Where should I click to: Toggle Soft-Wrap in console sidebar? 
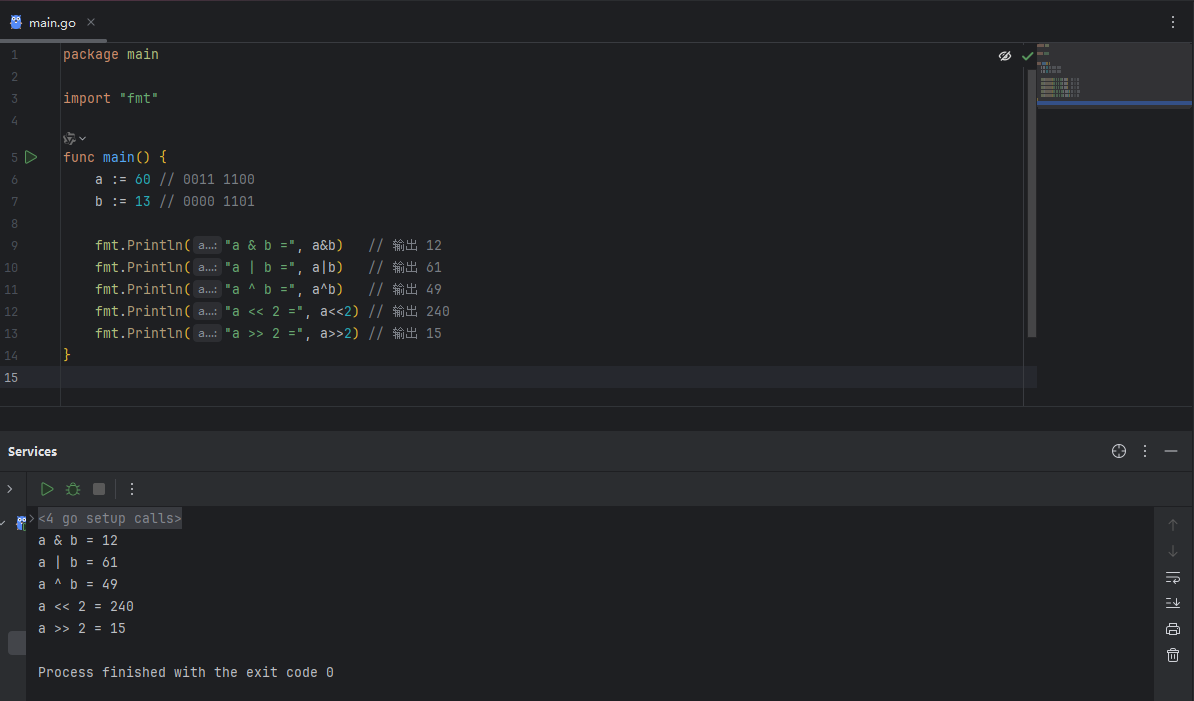pyautogui.click(x=1173, y=577)
